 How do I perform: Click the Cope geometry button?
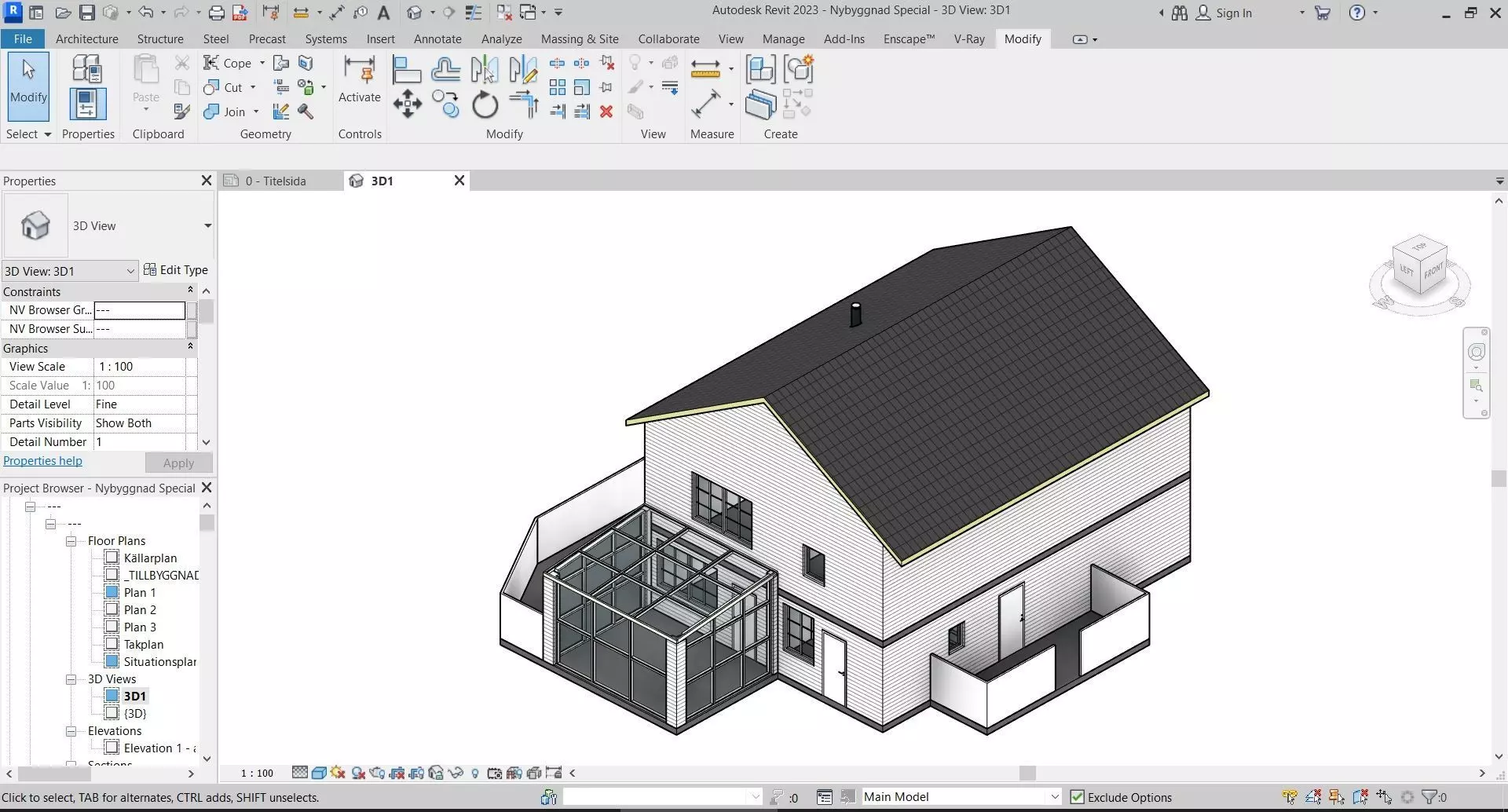point(228,63)
